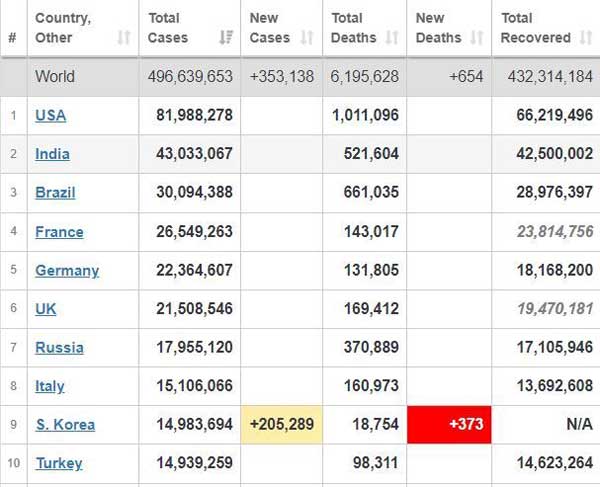This screenshot has width=600, height=487.
Task: Click the yellow +205,289 new cases cell
Action: 281,425
